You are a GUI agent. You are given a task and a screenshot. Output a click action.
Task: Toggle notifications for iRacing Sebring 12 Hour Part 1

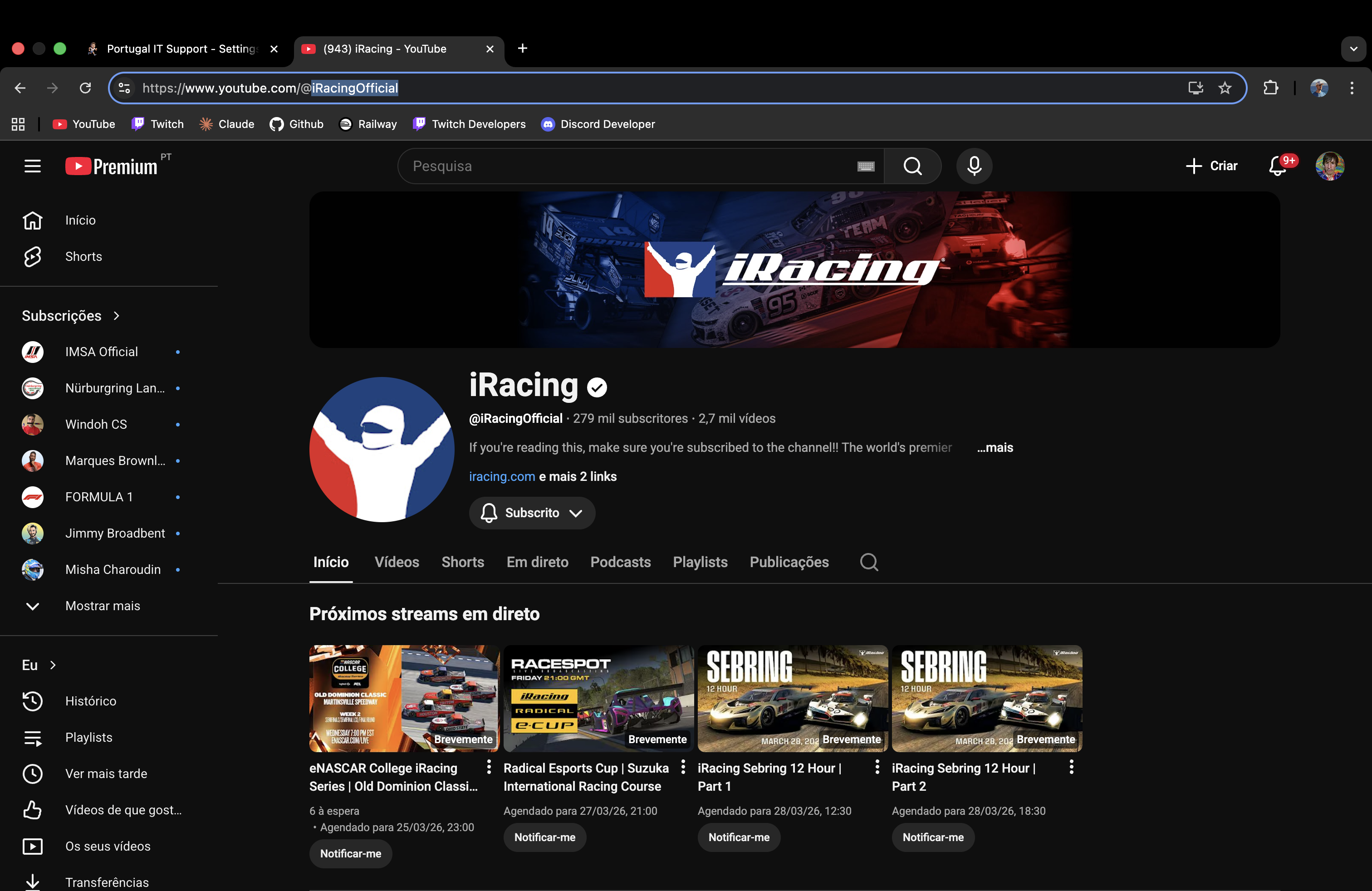739,837
